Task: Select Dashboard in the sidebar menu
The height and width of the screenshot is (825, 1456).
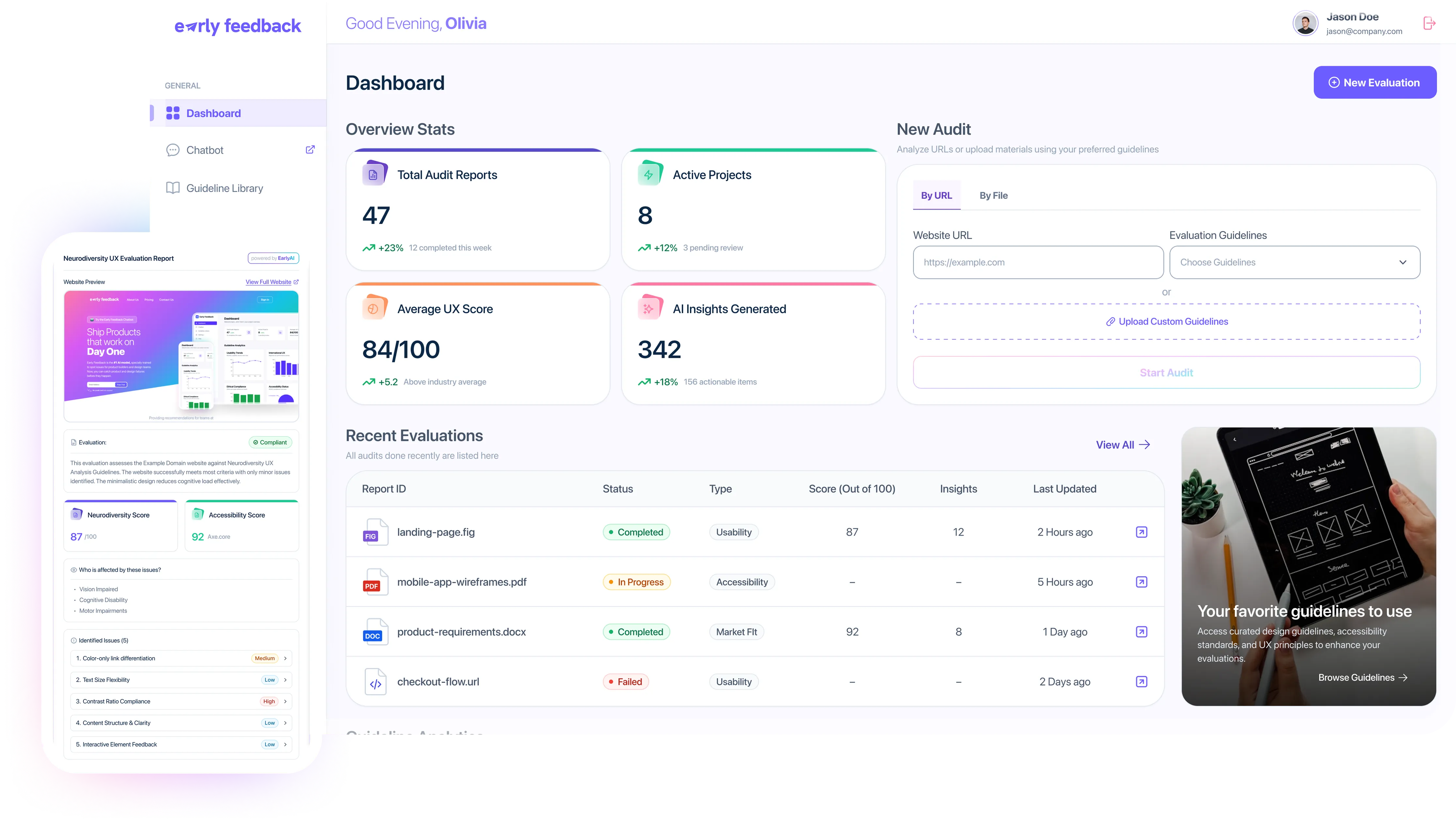Action: [x=213, y=113]
